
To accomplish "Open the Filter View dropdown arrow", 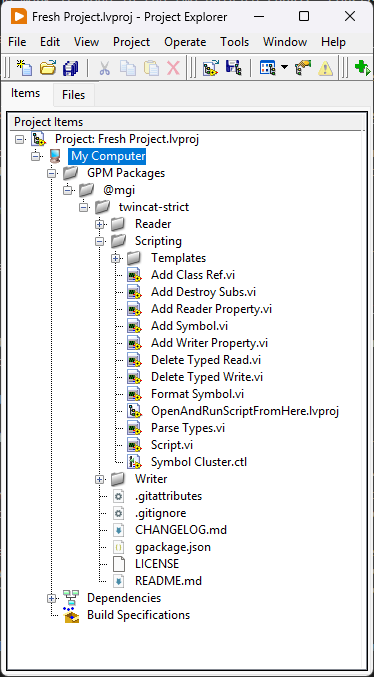I will [284, 67].
